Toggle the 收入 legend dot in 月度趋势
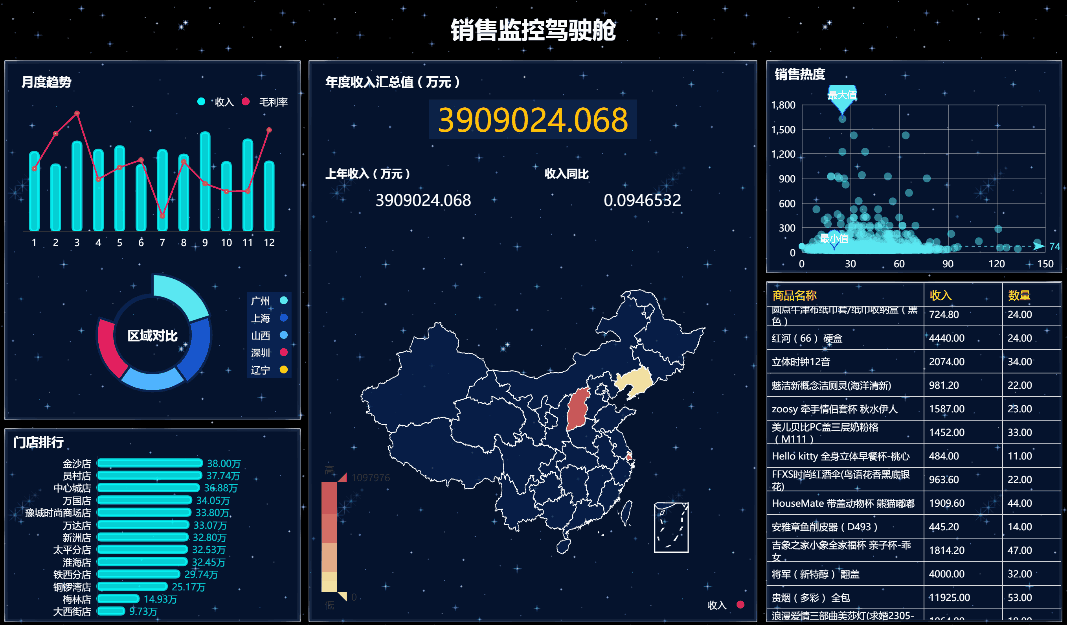This screenshot has height=625, width=1067. pos(201,102)
